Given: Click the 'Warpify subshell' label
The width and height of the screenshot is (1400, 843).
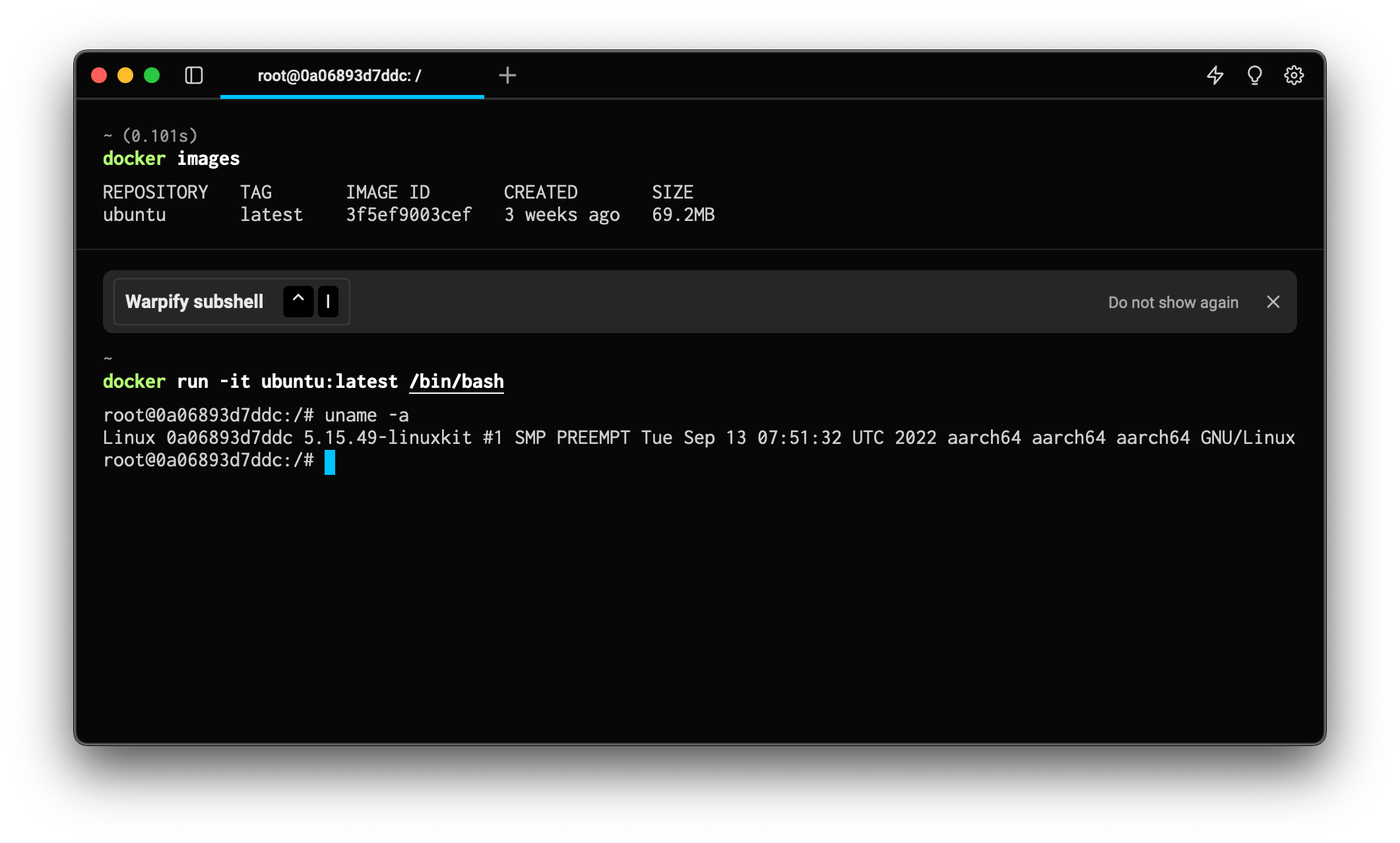Looking at the screenshot, I should tap(195, 301).
